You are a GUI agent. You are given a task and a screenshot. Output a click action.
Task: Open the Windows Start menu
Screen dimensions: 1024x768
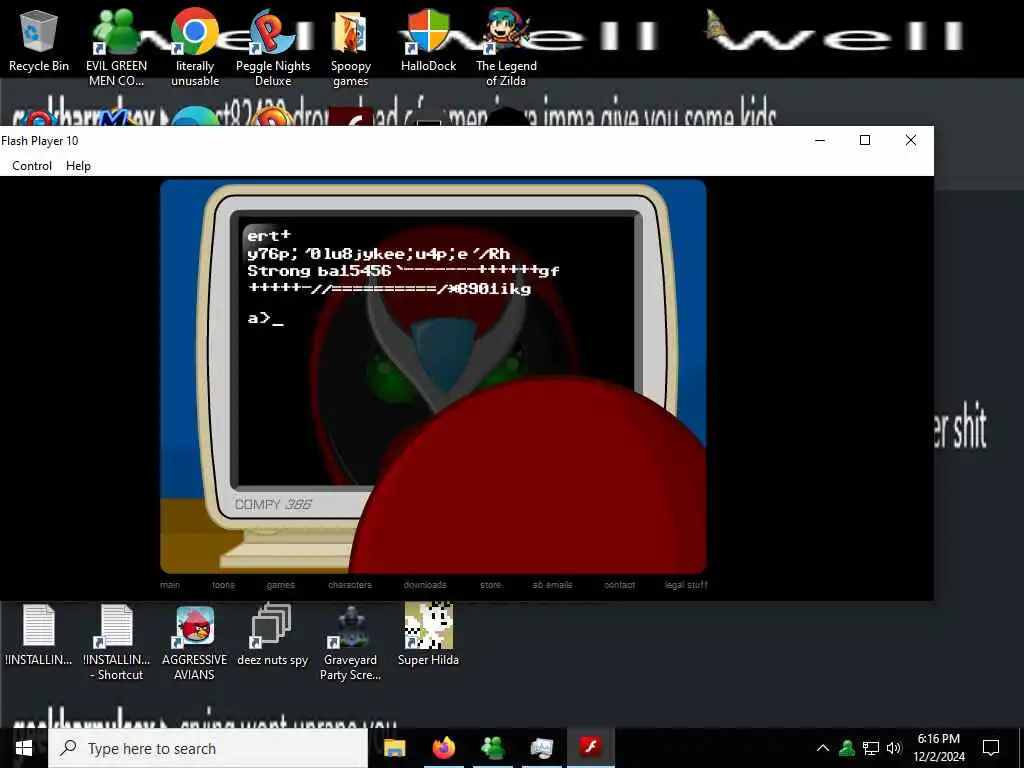click(x=24, y=748)
